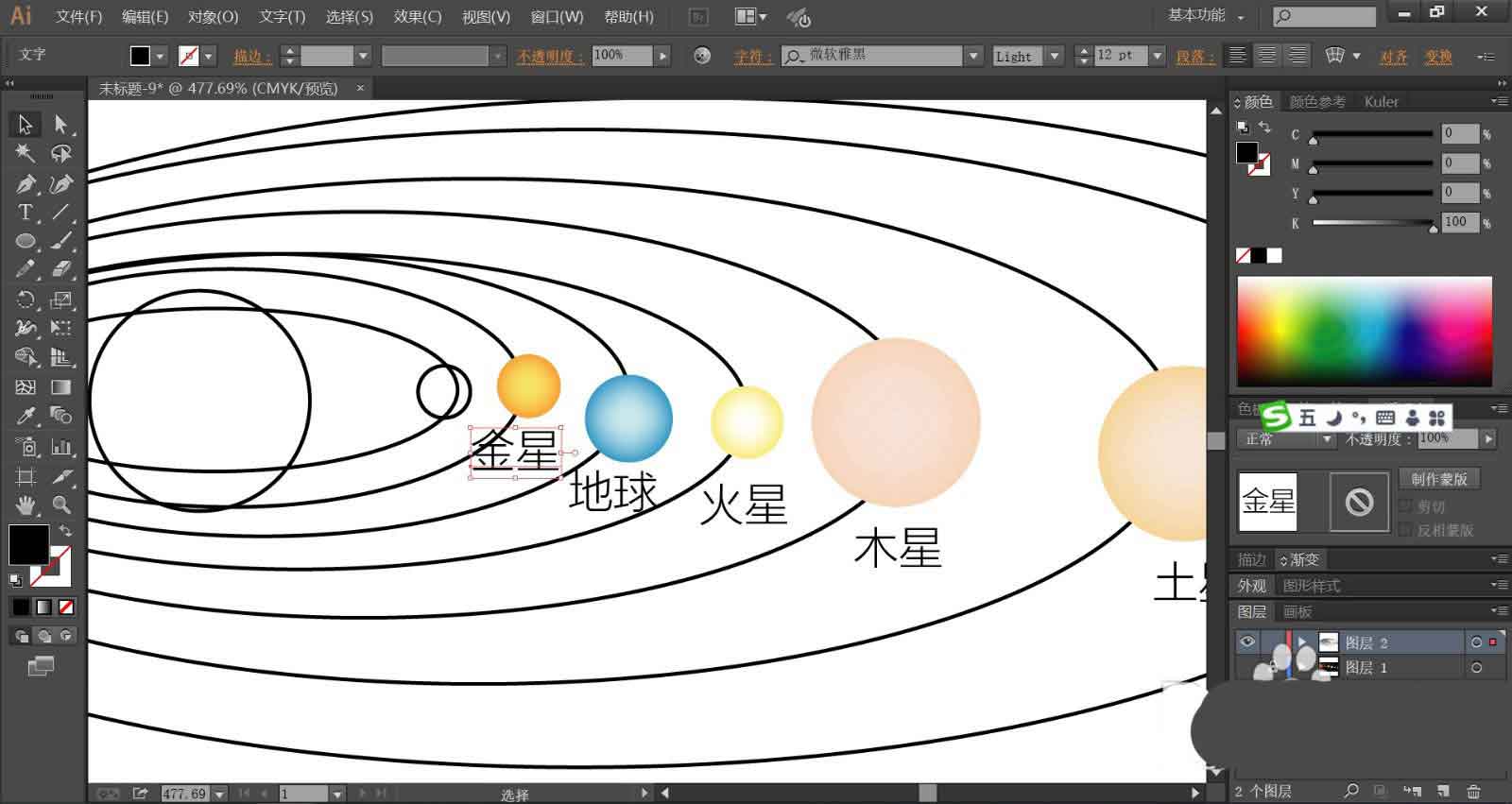1512x804 pixels.
Task: Click the 制作蒙版 button
Action: click(x=1439, y=480)
